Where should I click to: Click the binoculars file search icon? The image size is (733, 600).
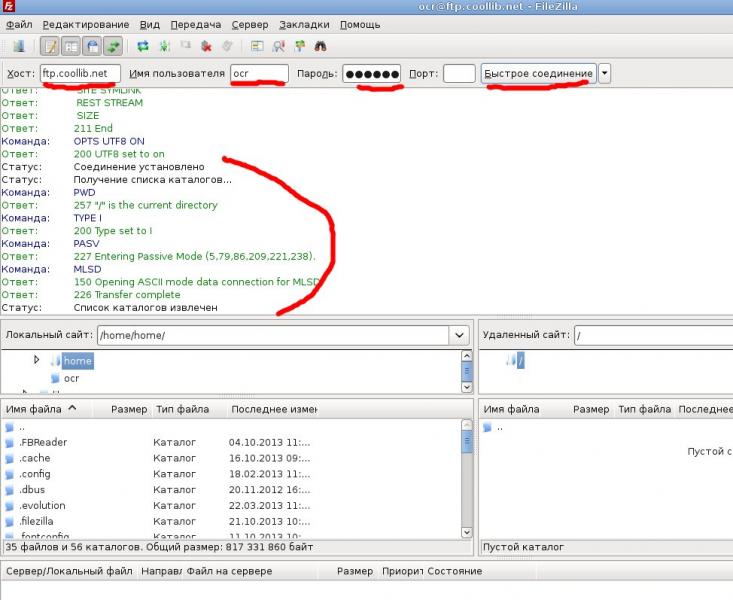[x=321, y=46]
